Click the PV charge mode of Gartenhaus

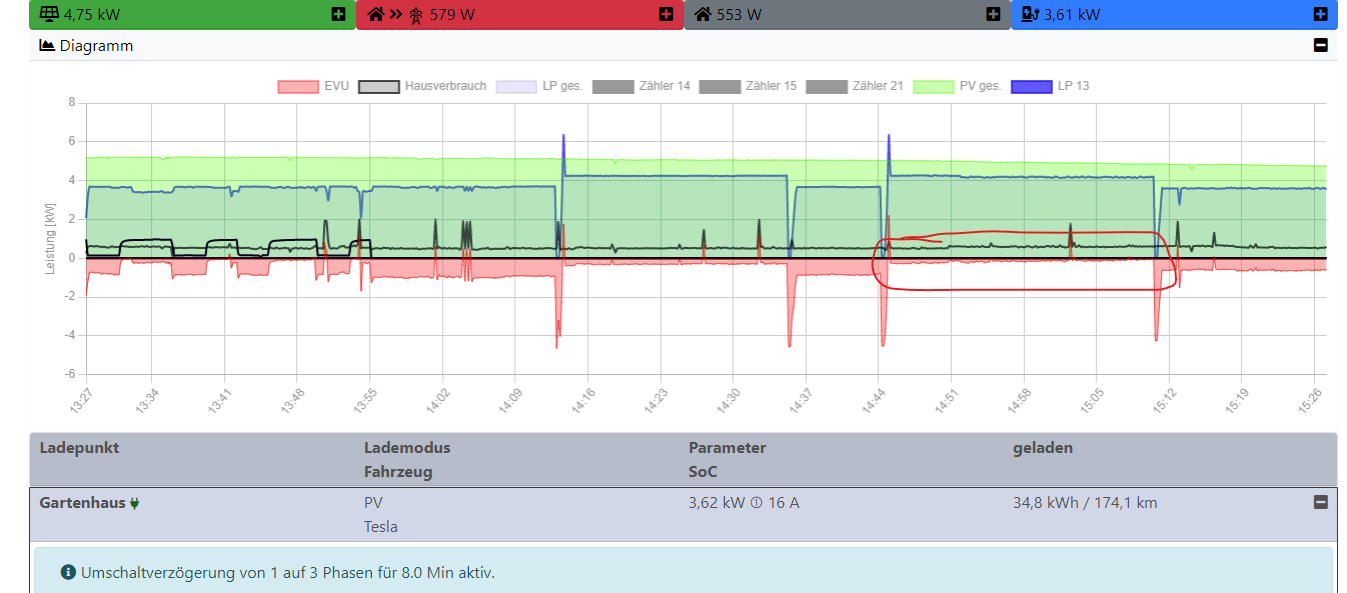pos(373,503)
